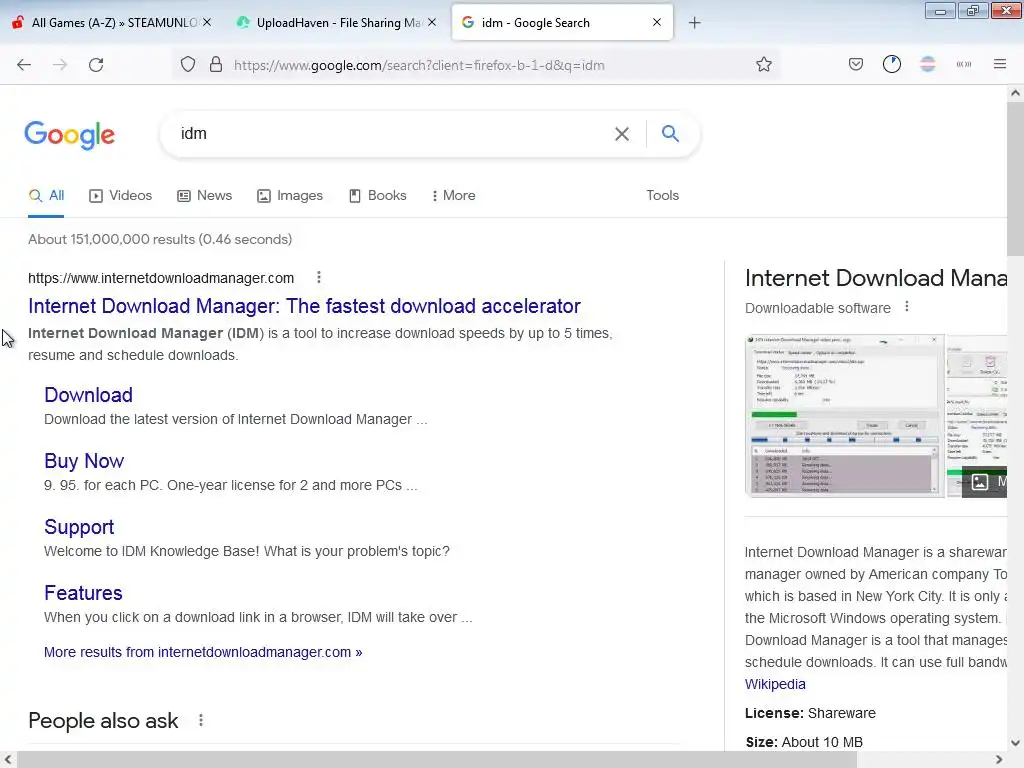Click the scroll left arrow of horizontal scrollbar

[8, 760]
